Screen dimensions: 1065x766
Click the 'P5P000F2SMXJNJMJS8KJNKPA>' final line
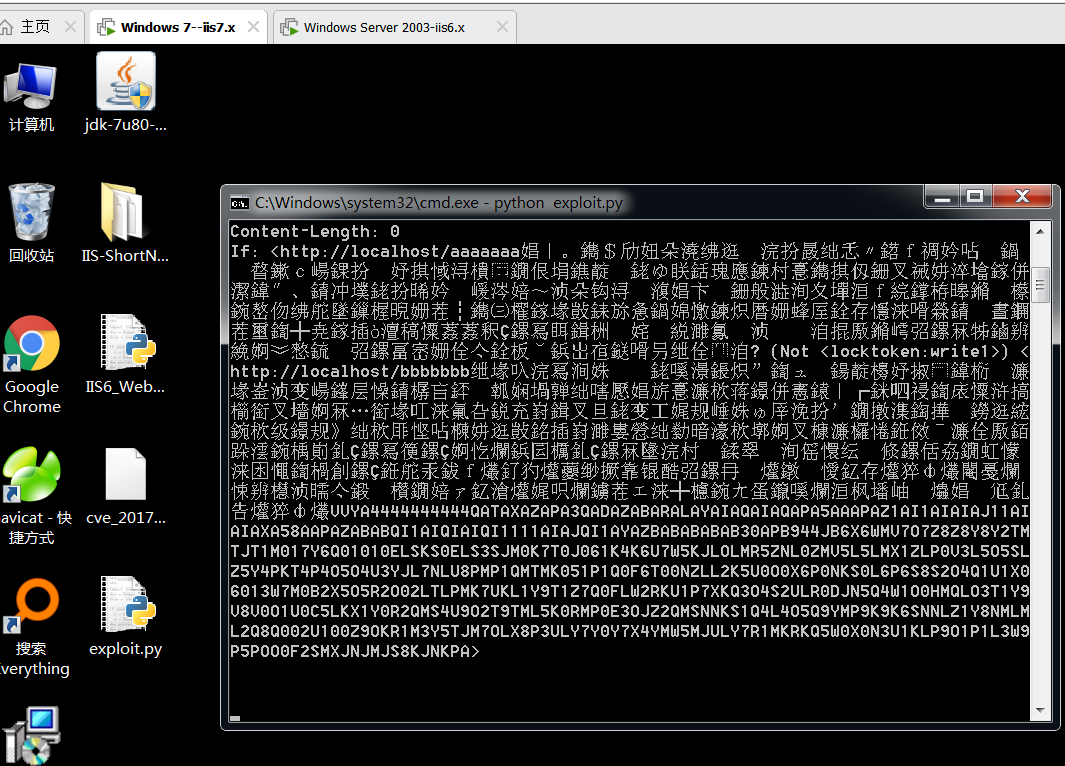click(x=355, y=651)
